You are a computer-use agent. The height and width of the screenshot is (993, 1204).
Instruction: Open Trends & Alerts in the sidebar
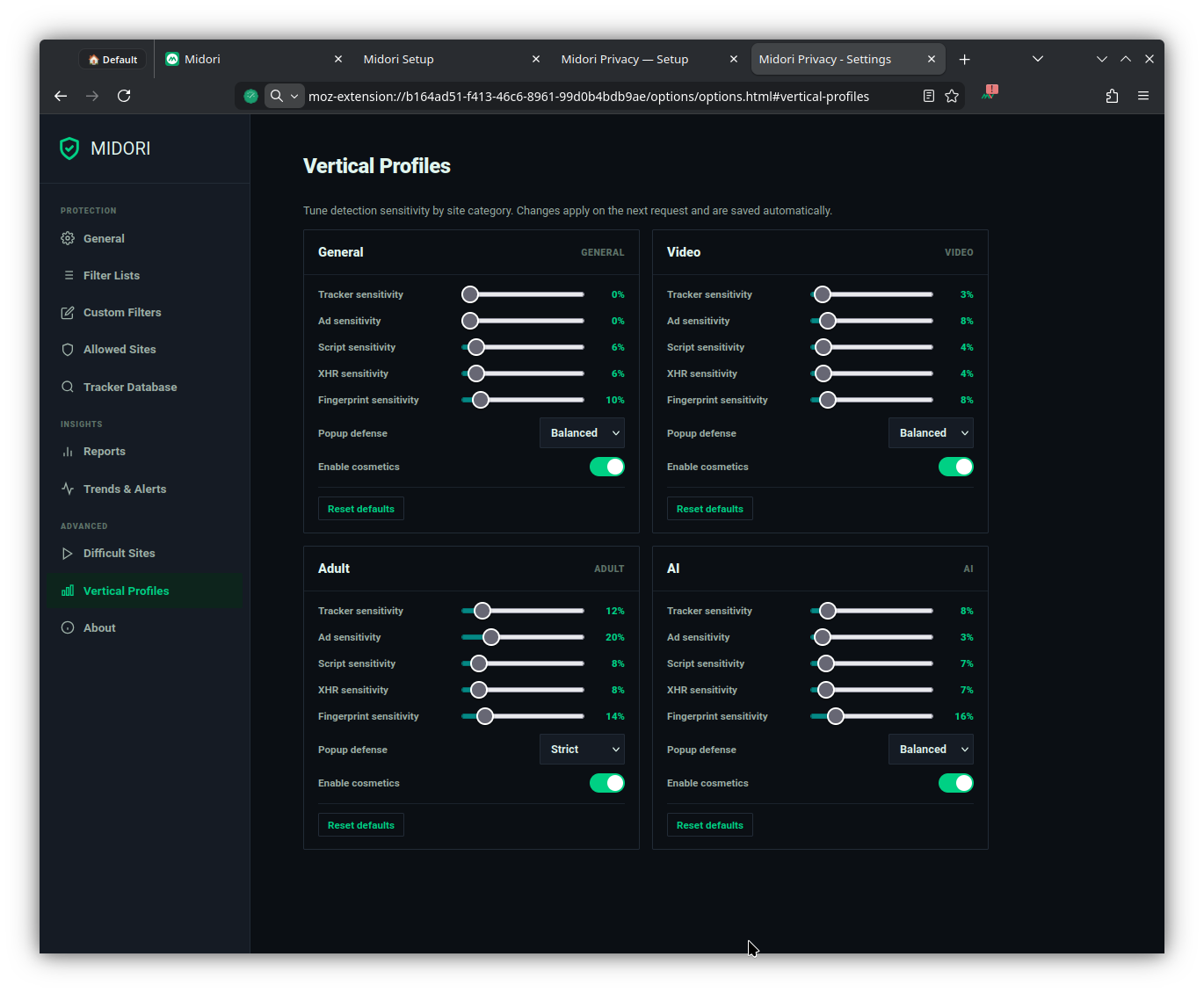145,489
